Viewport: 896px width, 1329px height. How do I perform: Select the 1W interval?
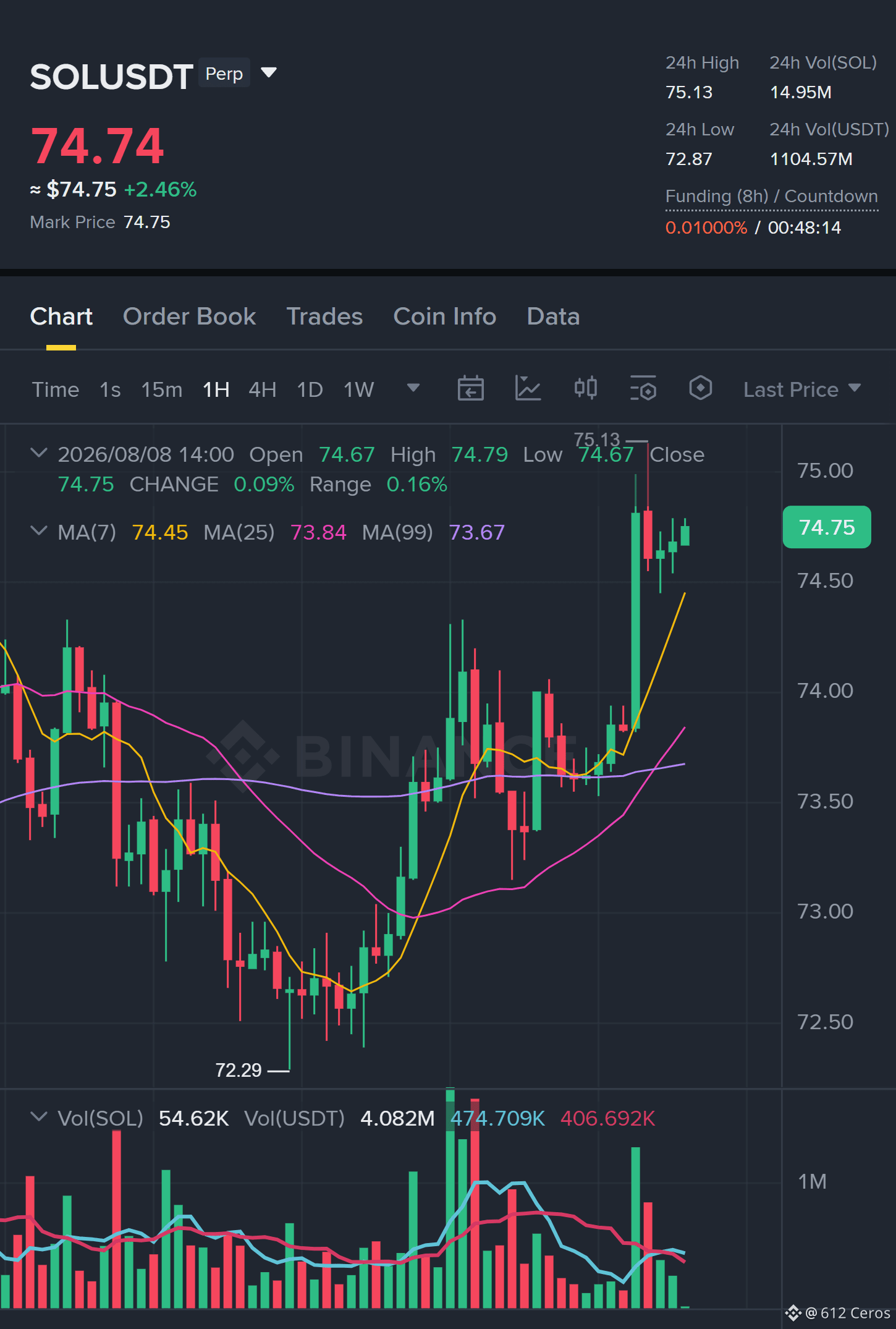(359, 389)
